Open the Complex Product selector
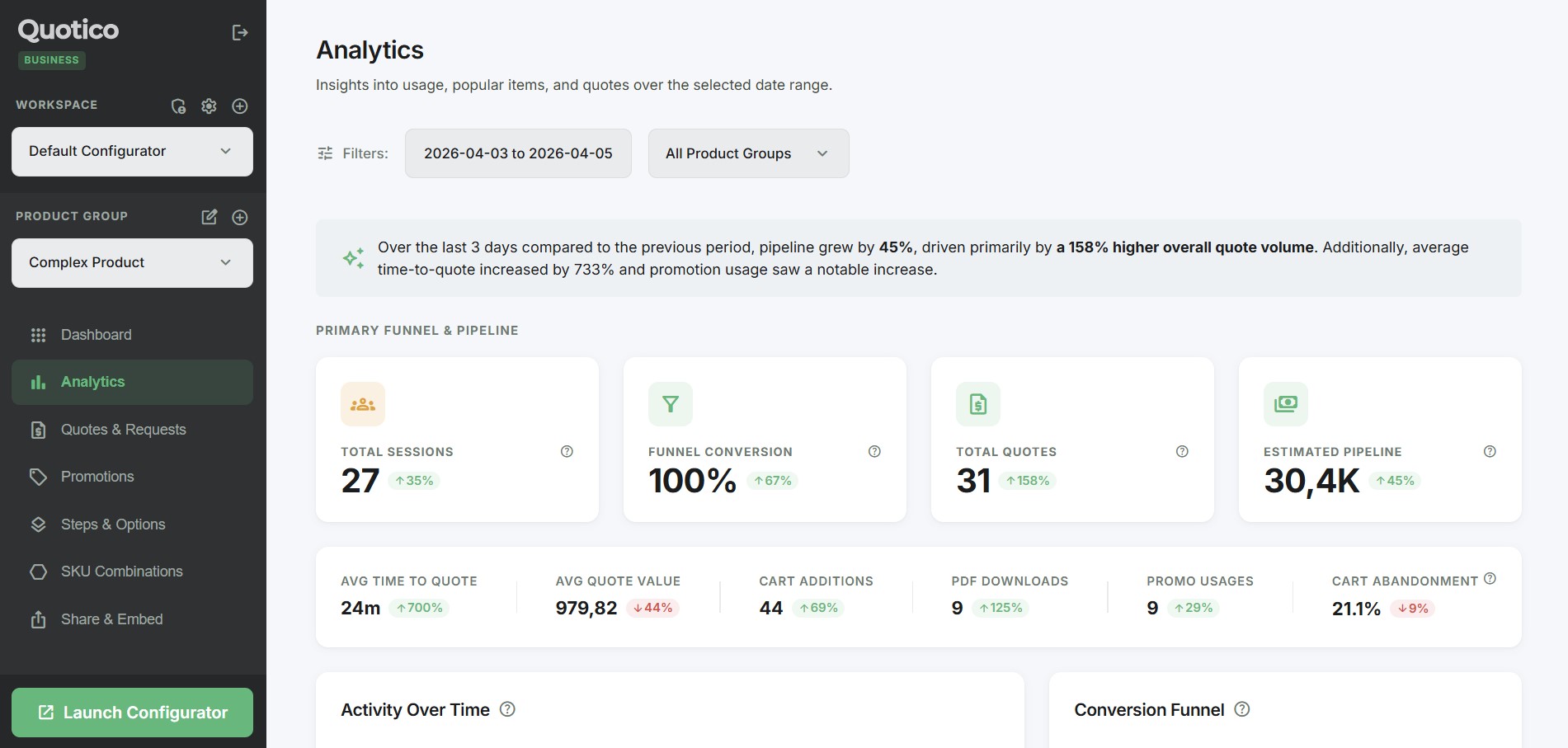 pyautogui.click(x=132, y=262)
